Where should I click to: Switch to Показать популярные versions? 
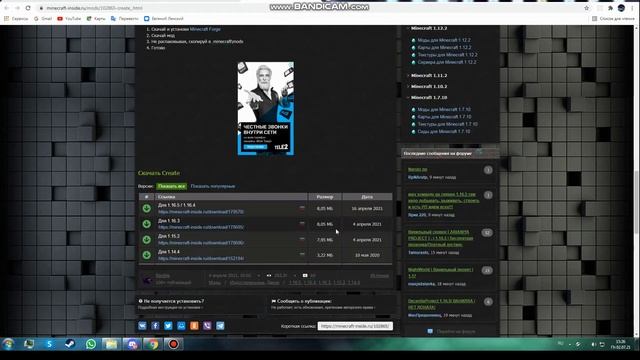pyautogui.click(x=213, y=186)
